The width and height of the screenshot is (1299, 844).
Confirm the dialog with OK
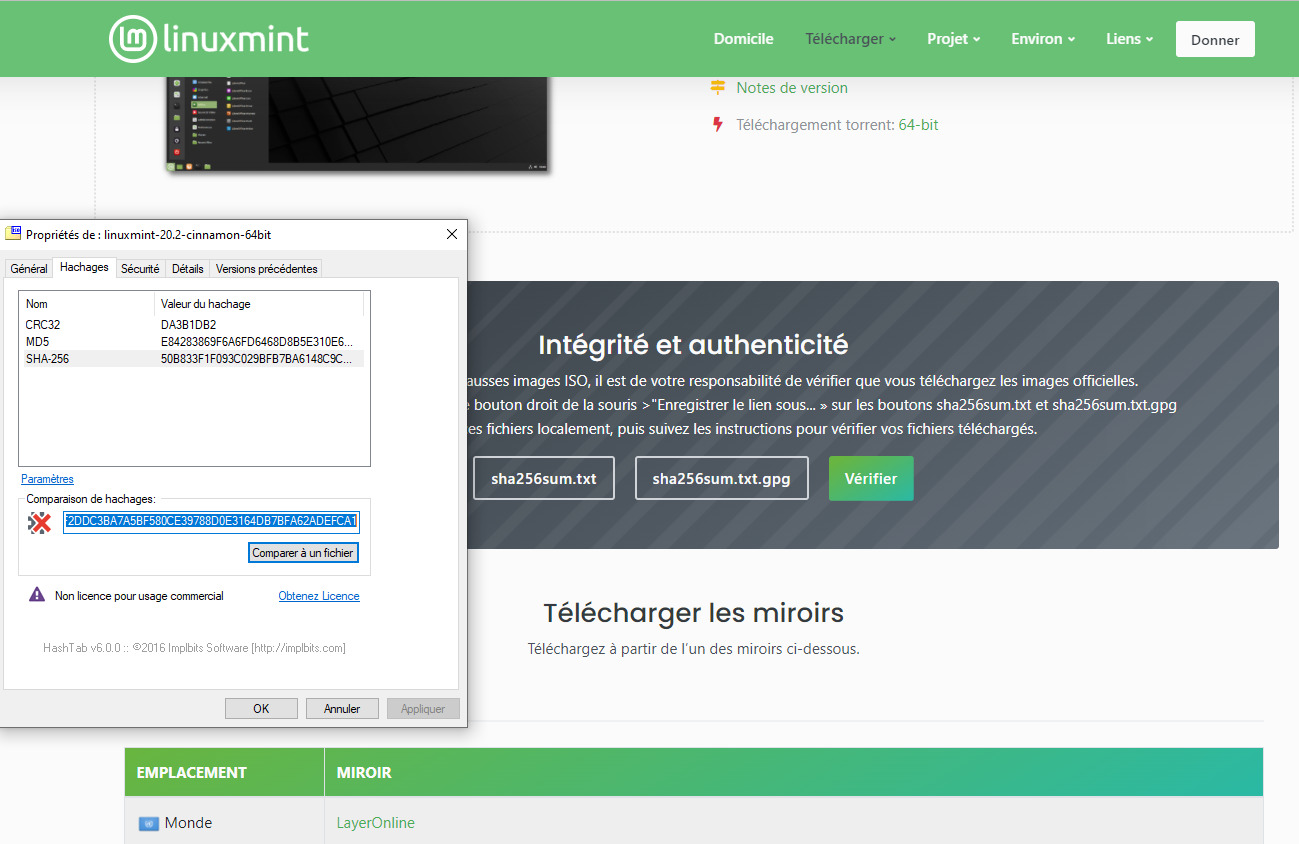click(x=261, y=708)
